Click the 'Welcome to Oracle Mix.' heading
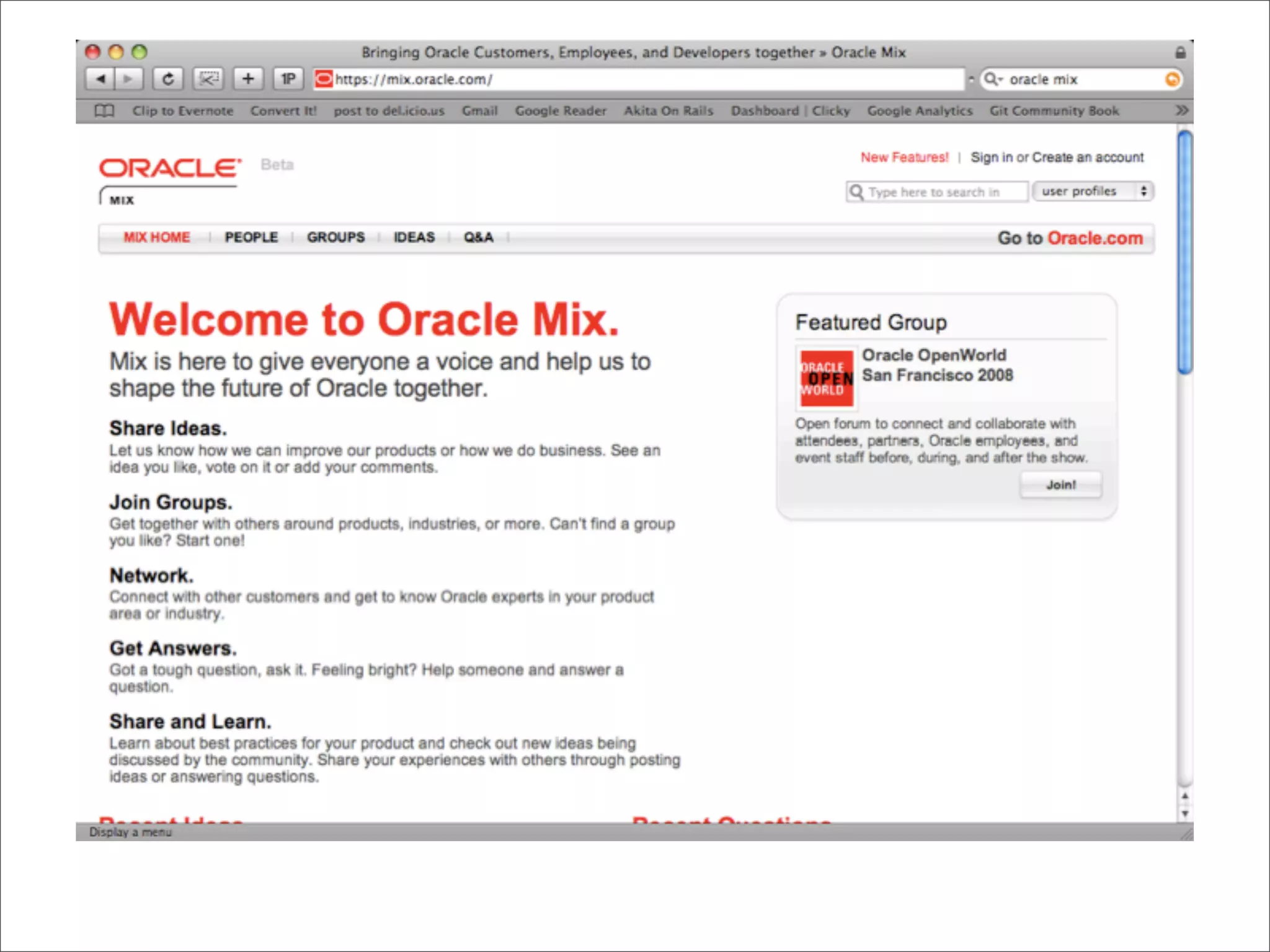The image size is (1270, 952). [365, 320]
